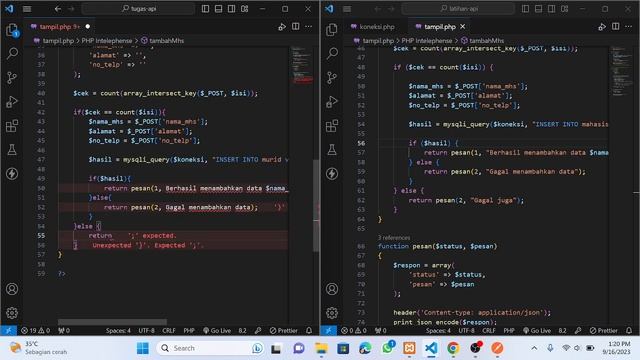Open Accounts icon in left VS Code window
Viewport: 640px width, 360px height.
12,289
